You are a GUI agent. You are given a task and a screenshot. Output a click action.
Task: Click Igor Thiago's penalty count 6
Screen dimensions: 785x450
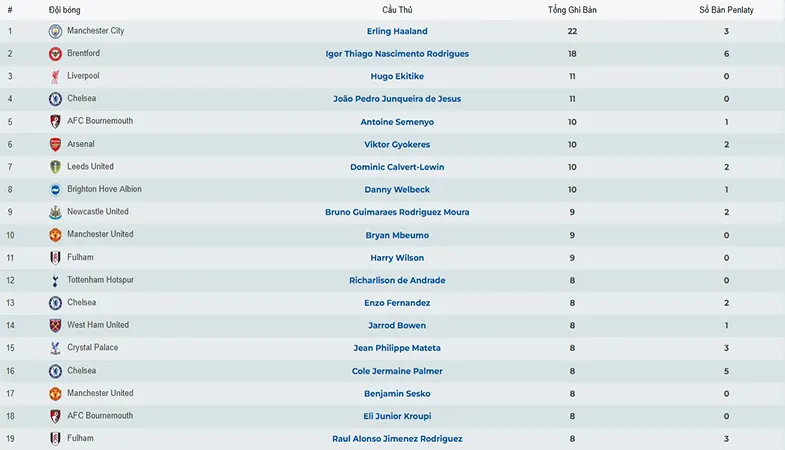[x=726, y=54]
